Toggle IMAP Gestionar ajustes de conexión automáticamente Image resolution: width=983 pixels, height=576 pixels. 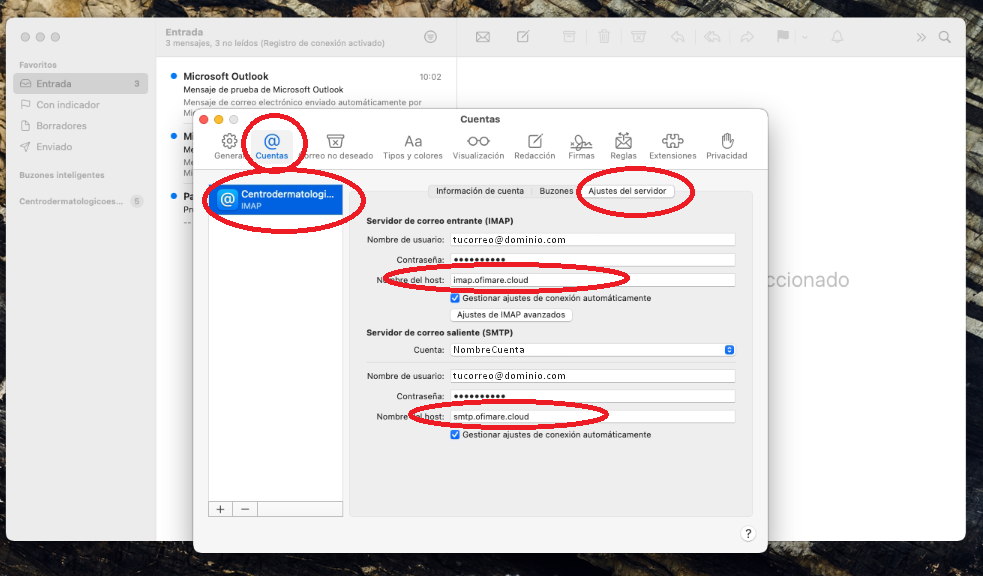[x=455, y=298]
